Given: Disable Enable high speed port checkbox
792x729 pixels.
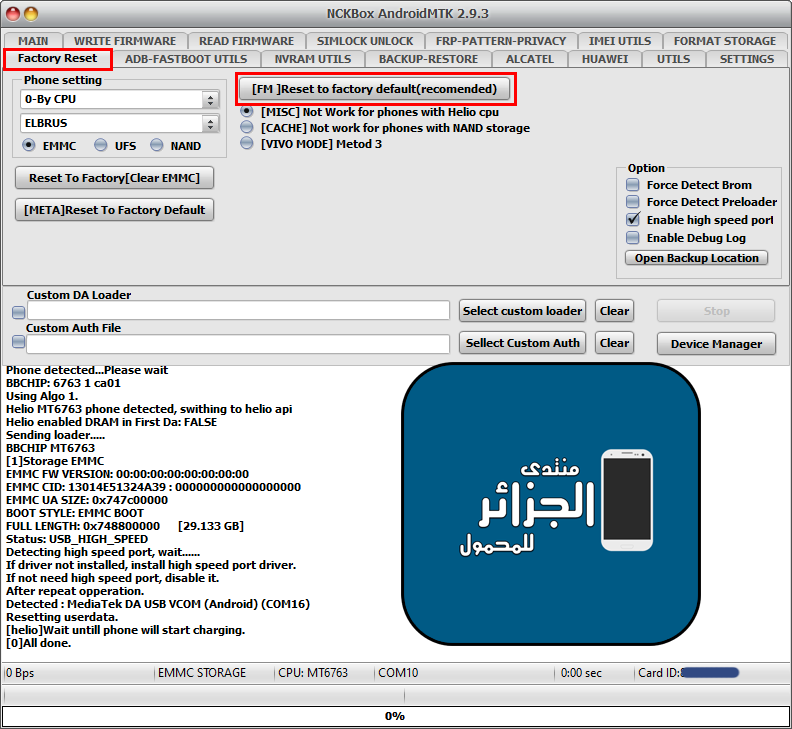Looking at the screenshot, I should [x=632, y=220].
